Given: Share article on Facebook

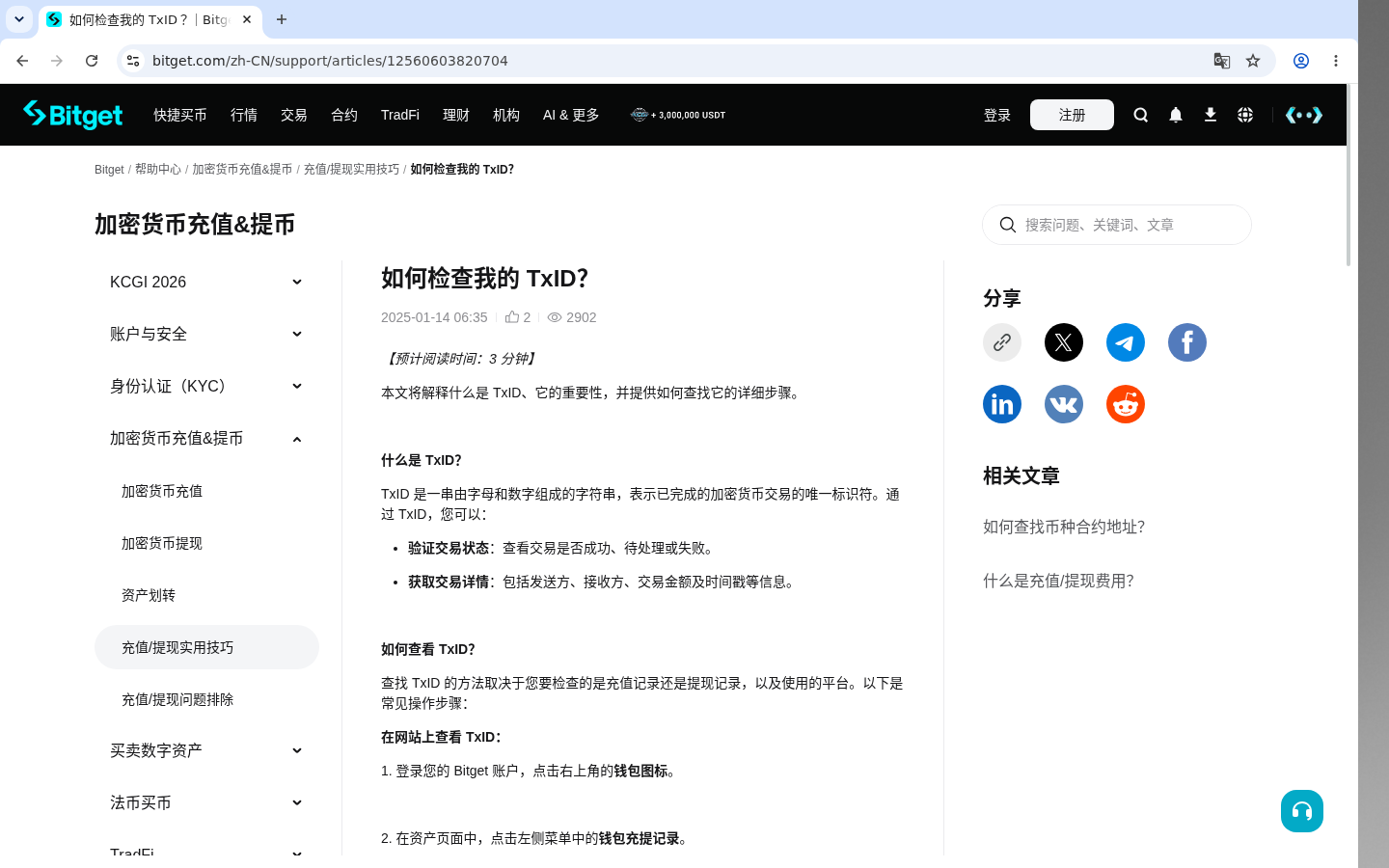Looking at the screenshot, I should point(1187,342).
